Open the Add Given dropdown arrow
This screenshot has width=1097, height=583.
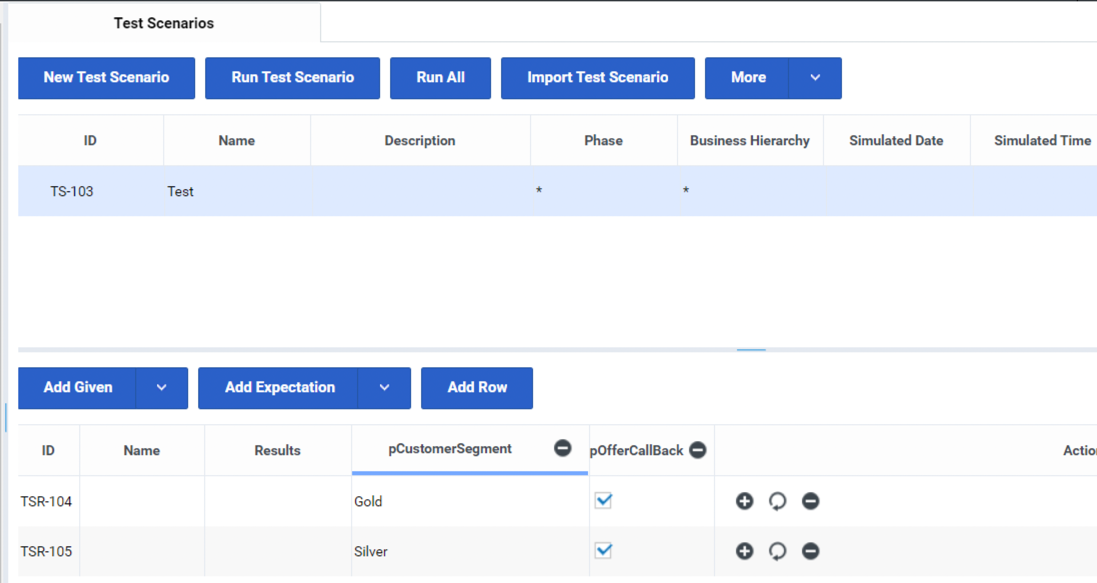pyautogui.click(x=161, y=388)
